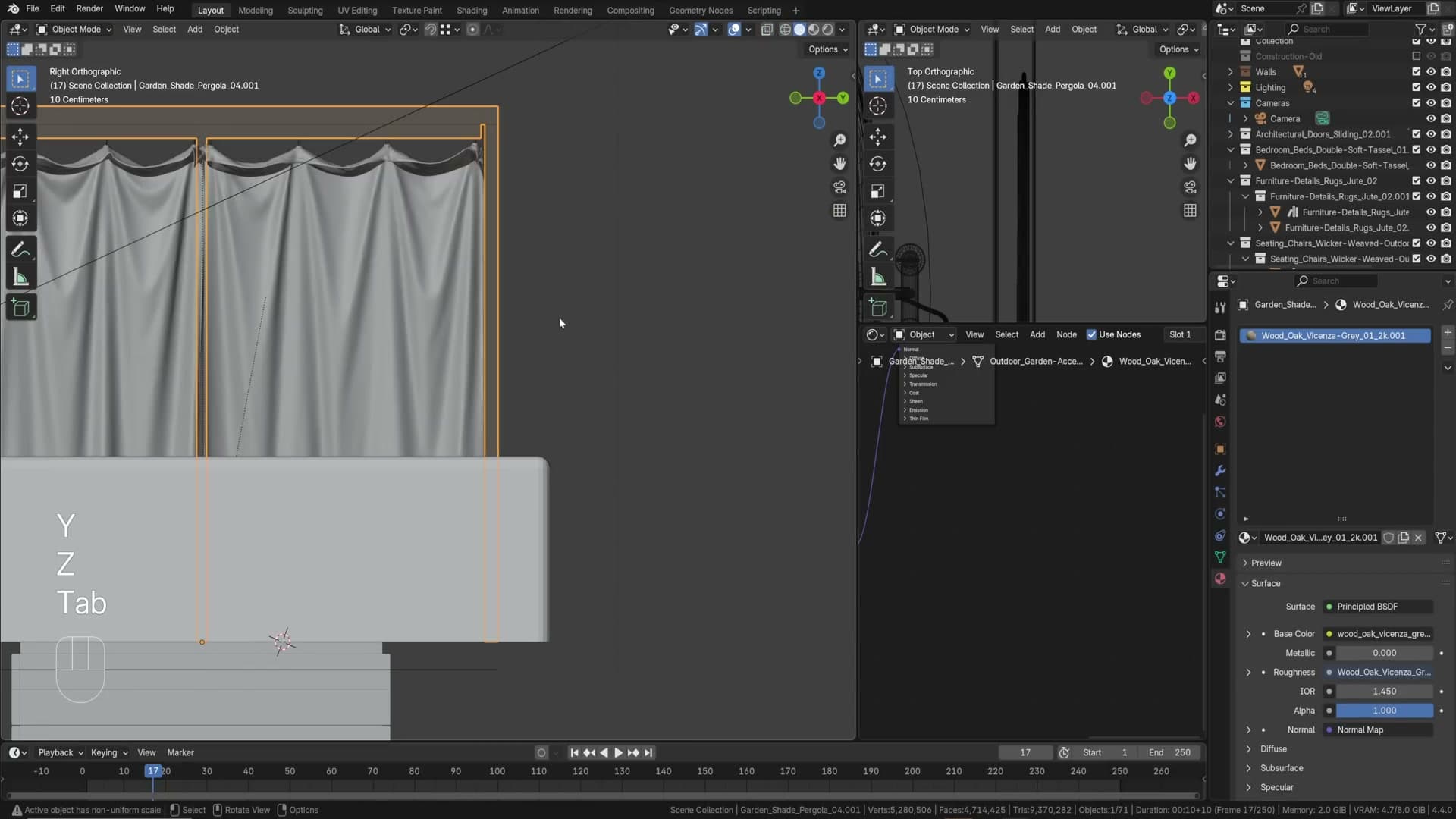Toggle fake user shield for the material
Screen dimensions: 1456x819
pyautogui.click(x=1389, y=538)
